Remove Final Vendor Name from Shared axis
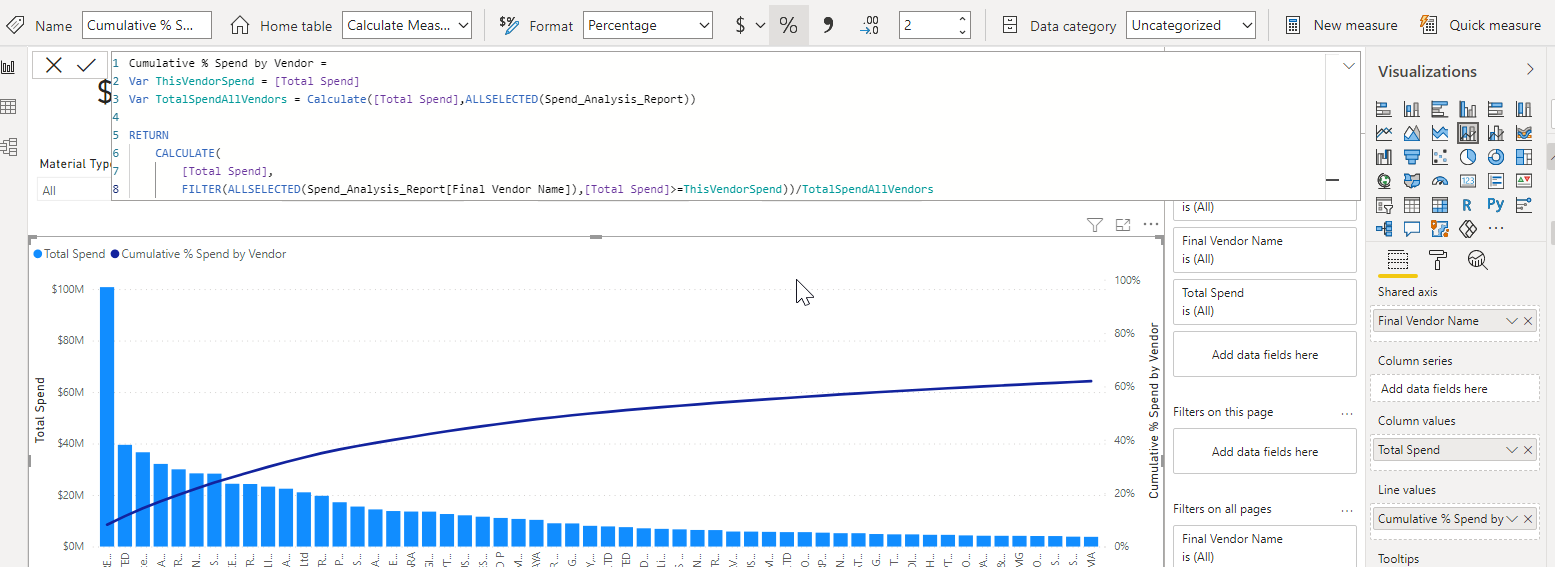This screenshot has height=567, width=1555. pyautogui.click(x=1528, y=321)
